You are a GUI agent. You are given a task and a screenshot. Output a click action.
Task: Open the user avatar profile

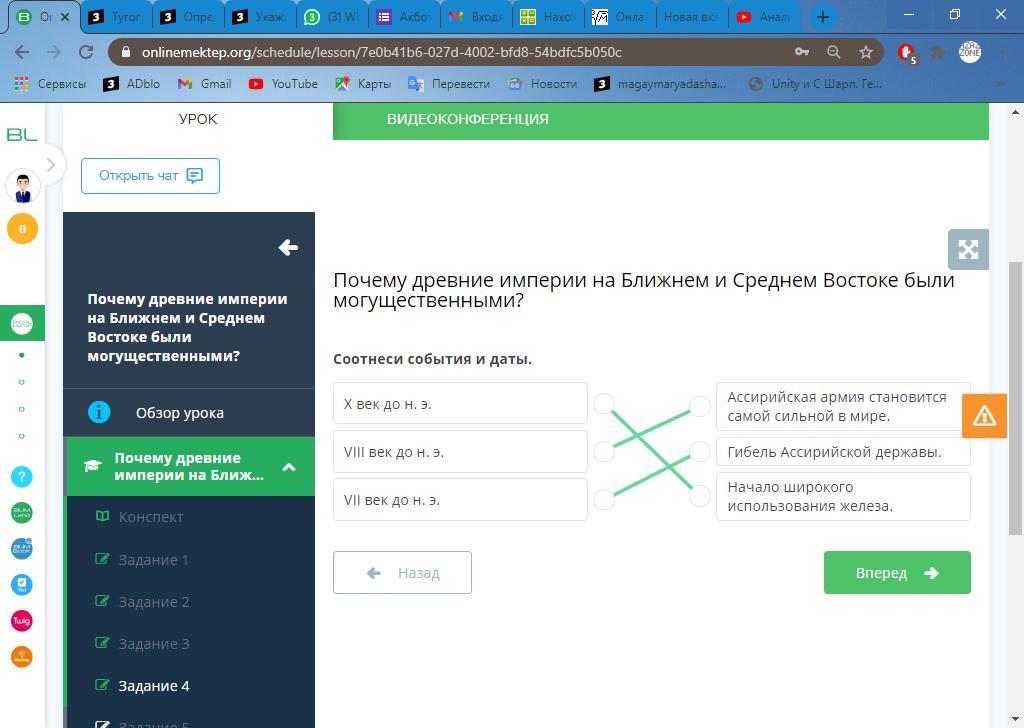(23, 187)
